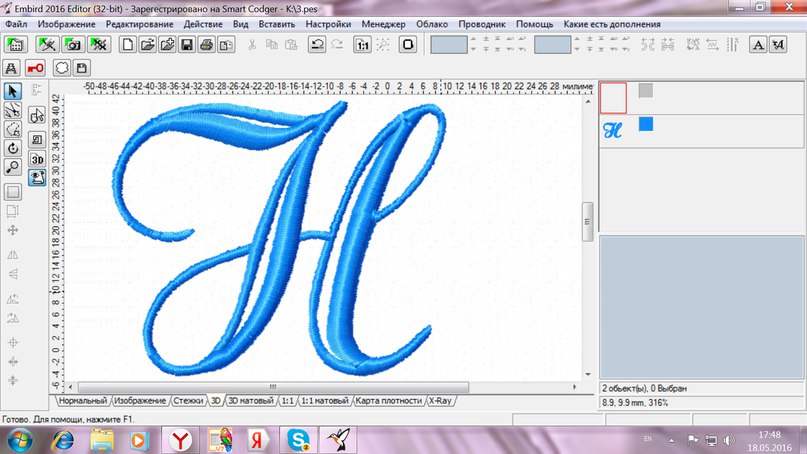Click the red key icon

(37, 68)
